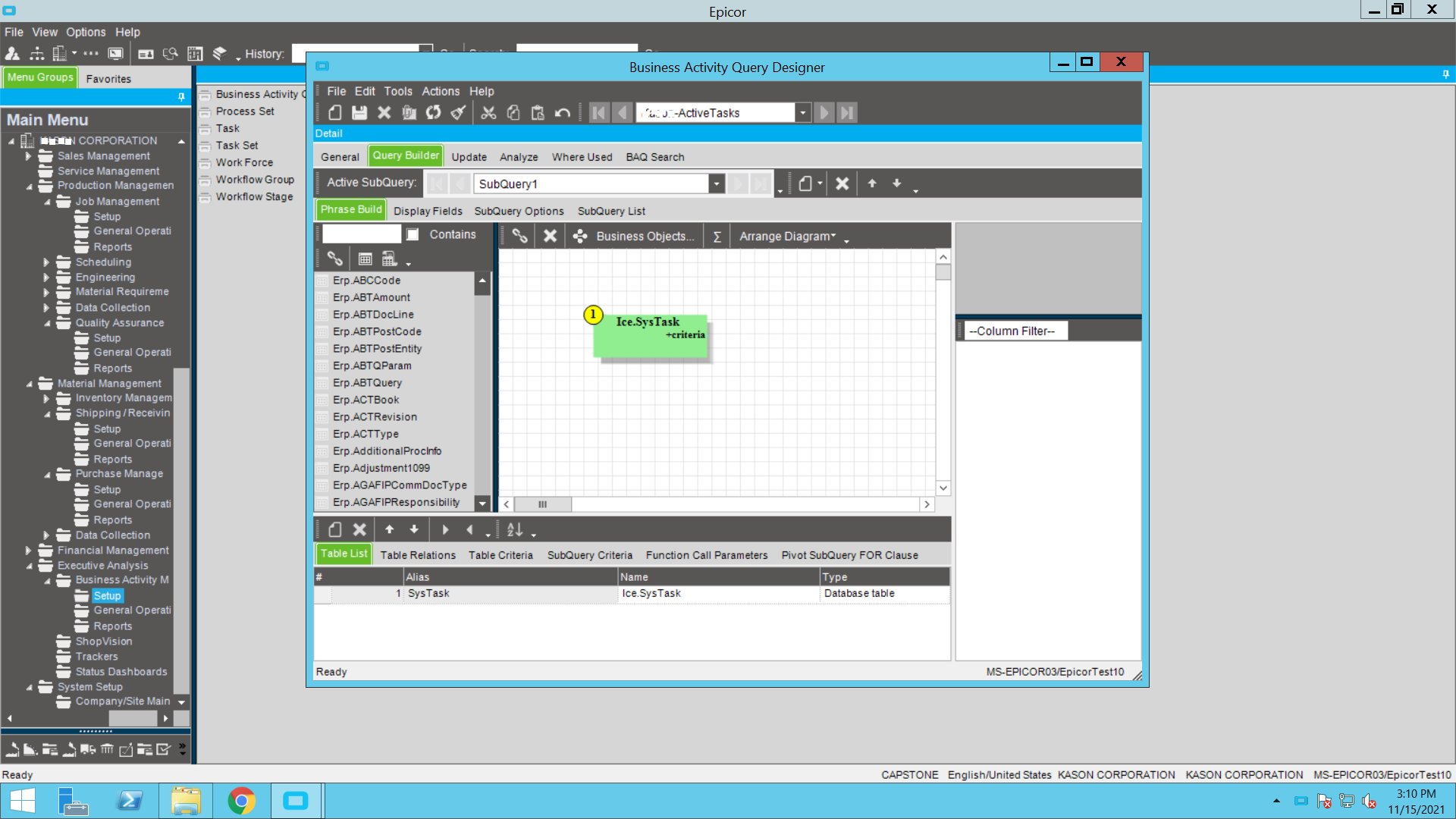
Task: Open the Workflow Group entry in the main window
Action: coord(255,180)
